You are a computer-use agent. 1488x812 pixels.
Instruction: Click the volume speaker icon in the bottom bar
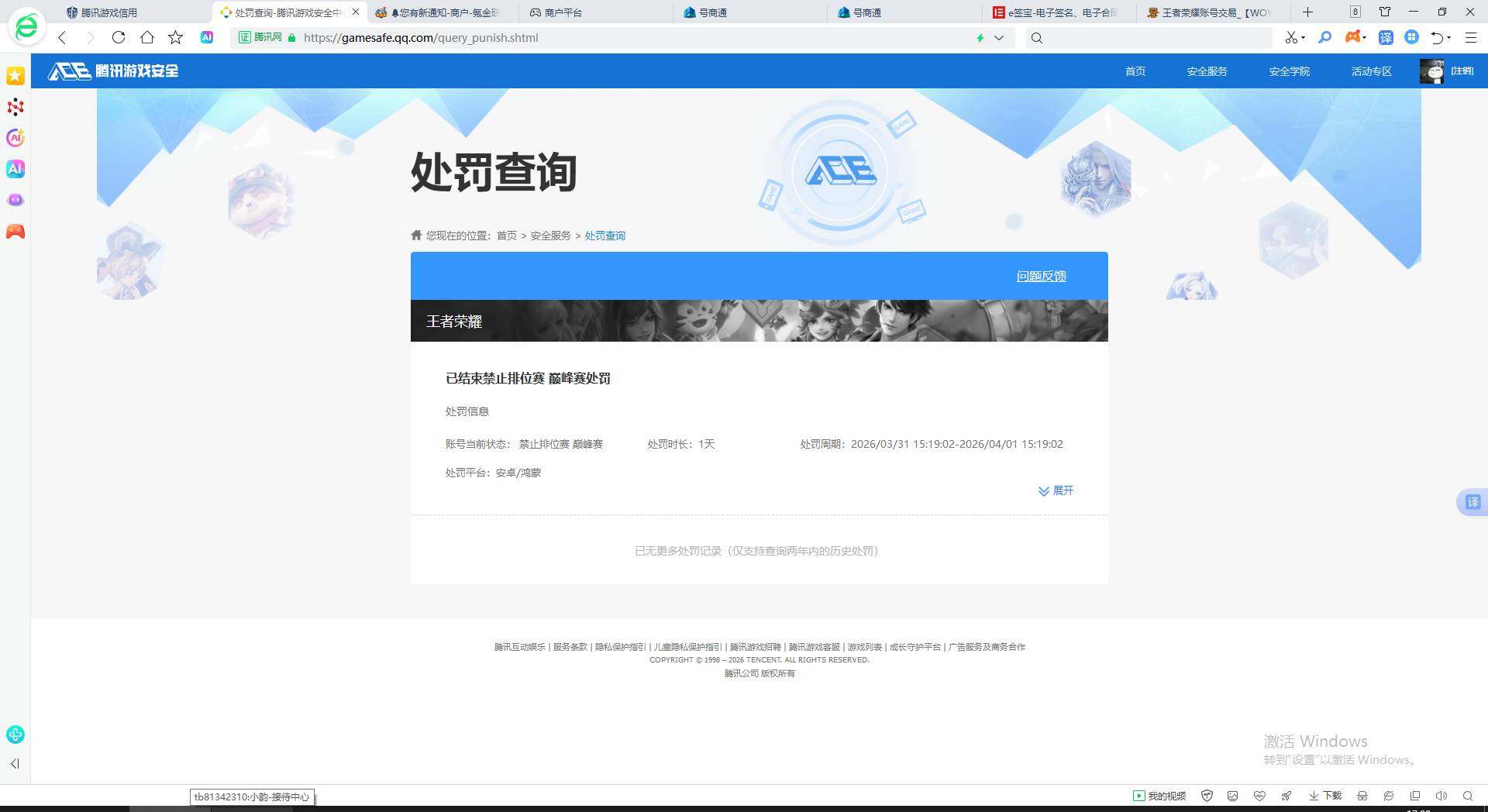point(1441,796)
